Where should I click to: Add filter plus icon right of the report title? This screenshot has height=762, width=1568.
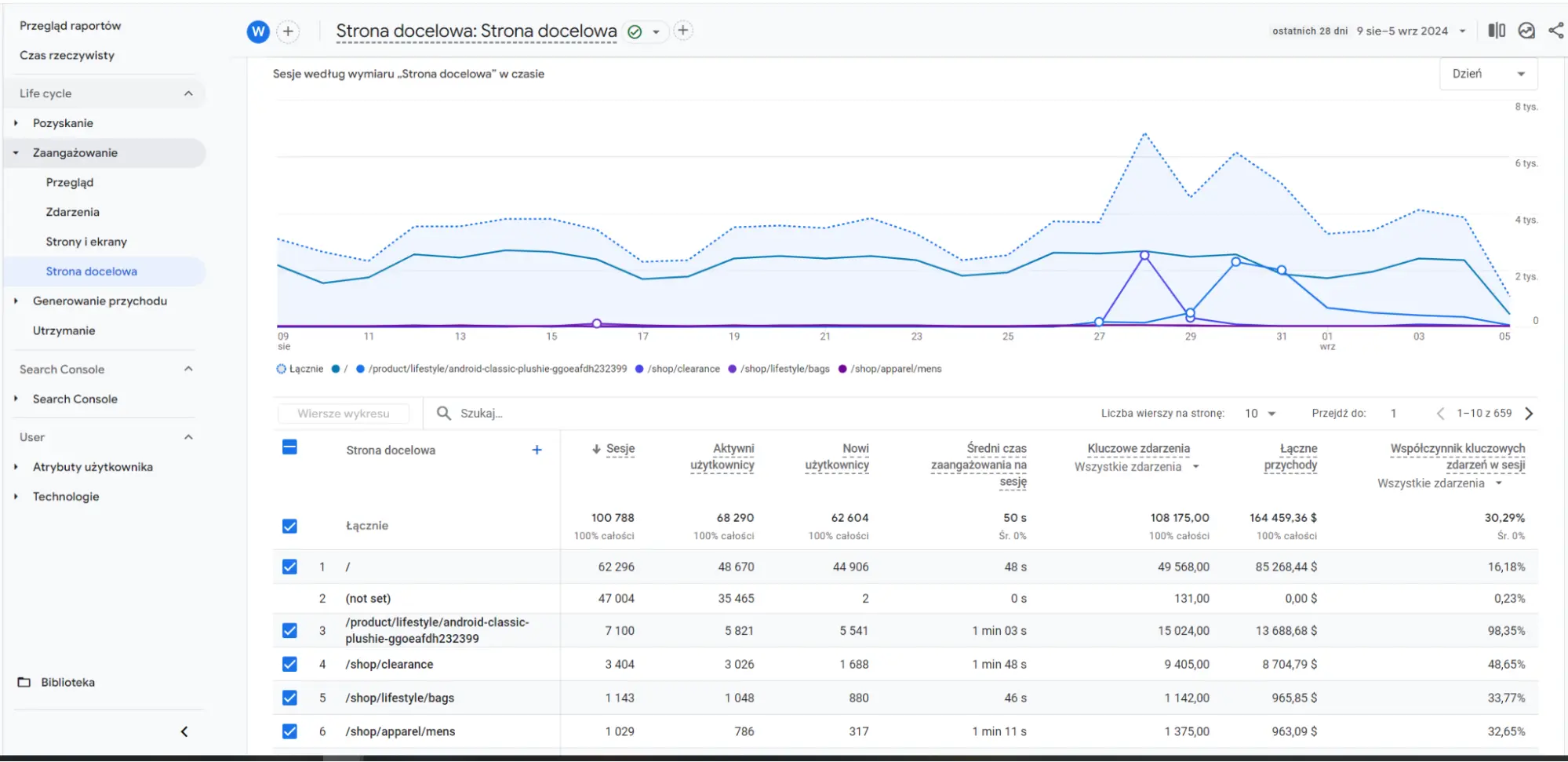coord(683,31)
